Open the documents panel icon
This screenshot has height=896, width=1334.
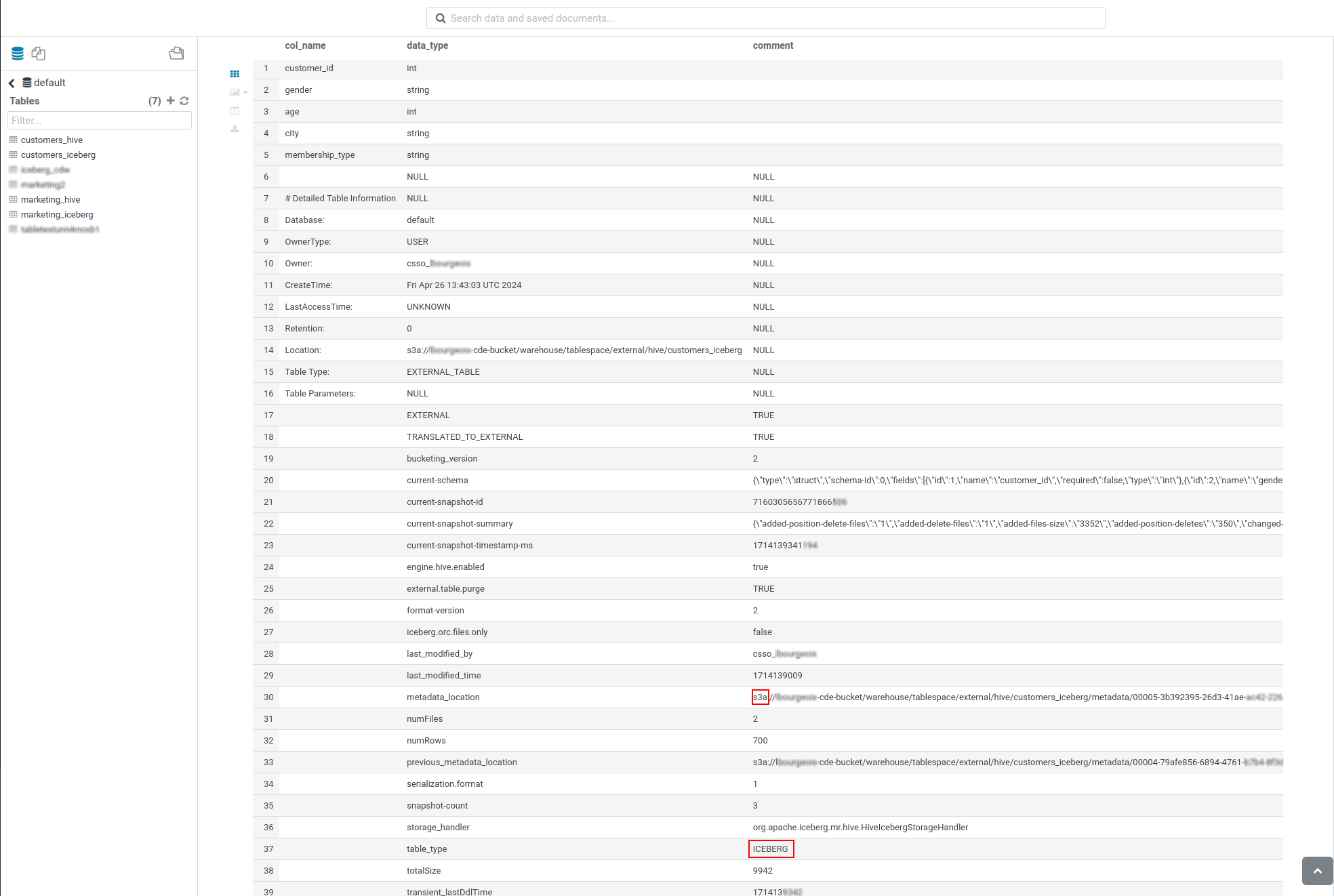click(x=39, y=54)
